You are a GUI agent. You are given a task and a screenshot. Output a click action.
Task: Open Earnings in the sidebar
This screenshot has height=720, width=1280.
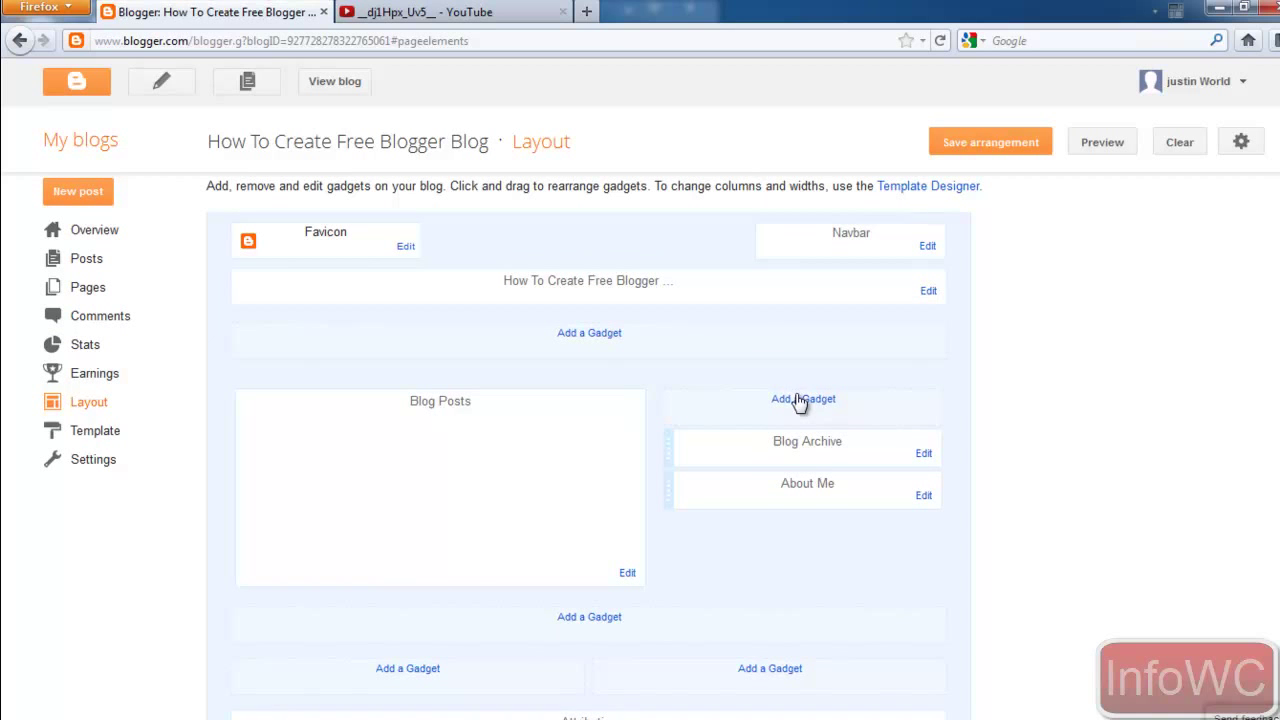coord(94,373)
